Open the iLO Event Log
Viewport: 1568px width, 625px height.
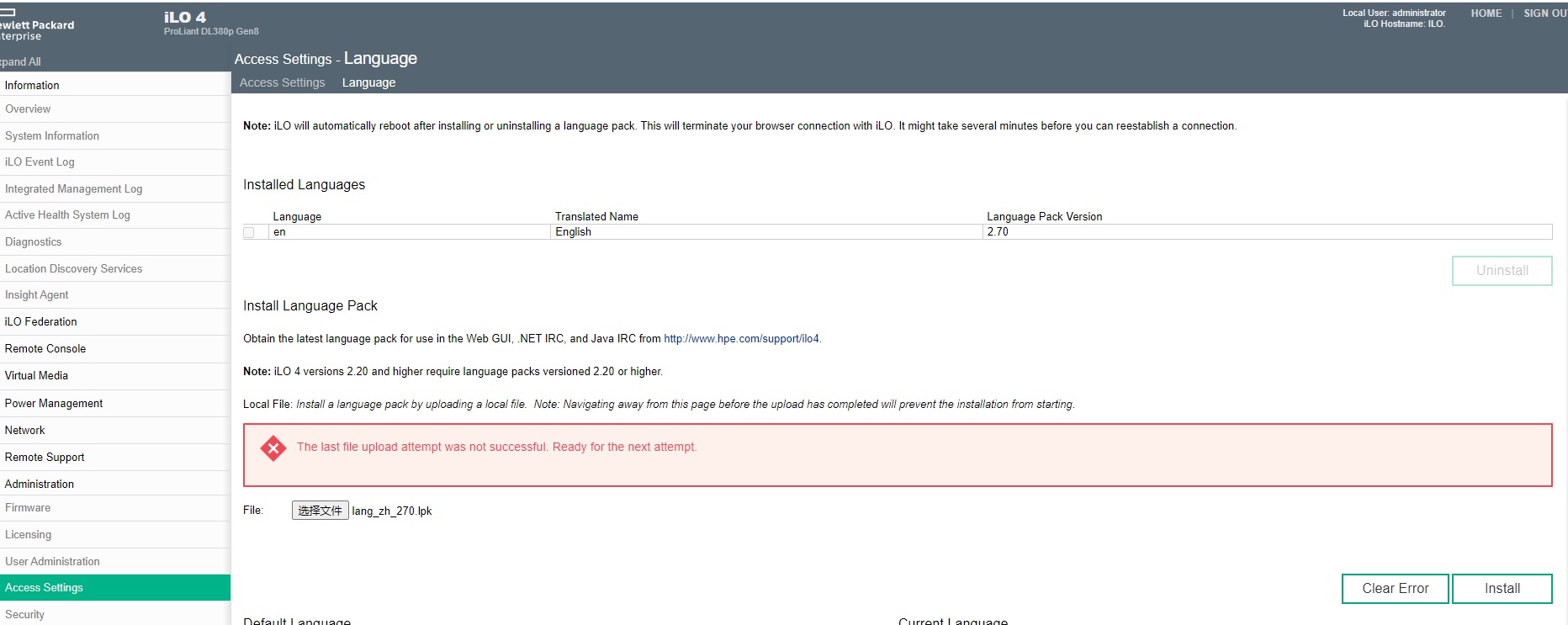click(x=115, y=162)
